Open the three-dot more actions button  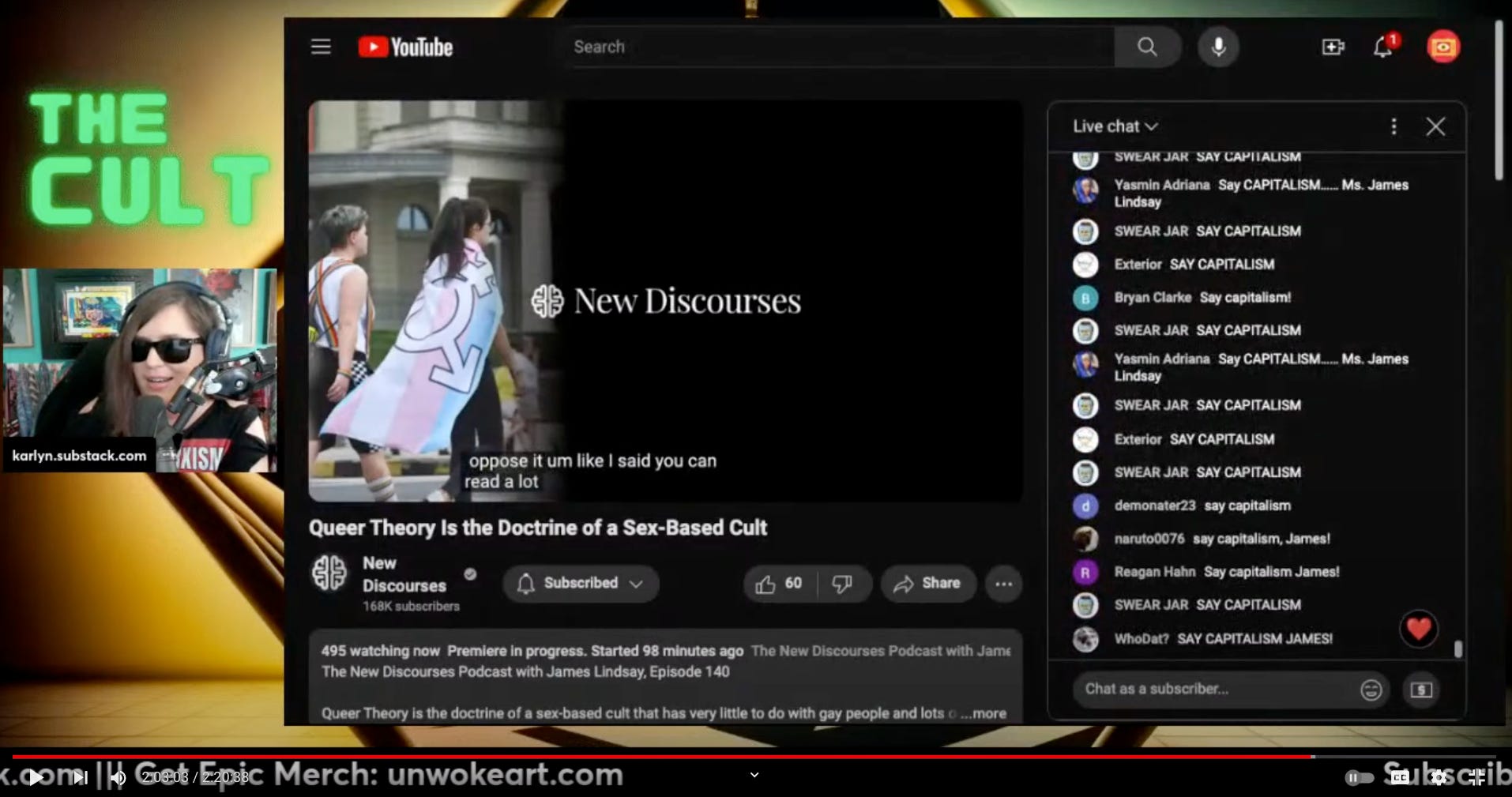[x=1003, y=584]
